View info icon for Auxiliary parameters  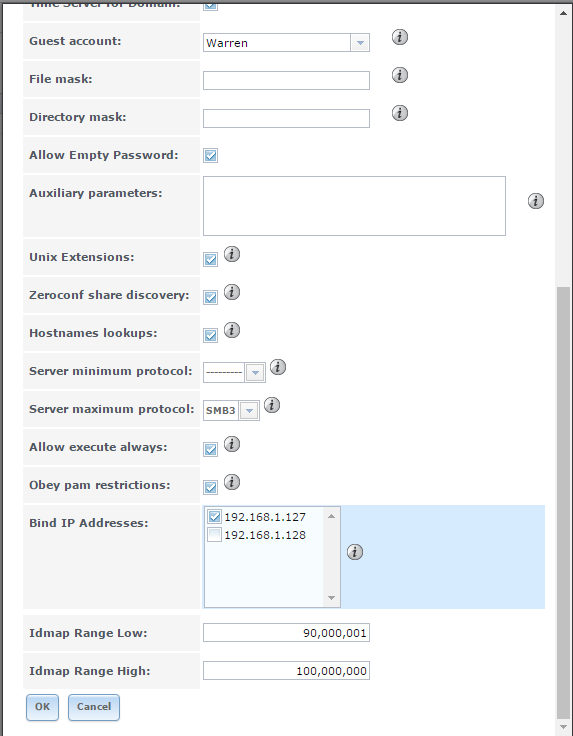(535, 201)
